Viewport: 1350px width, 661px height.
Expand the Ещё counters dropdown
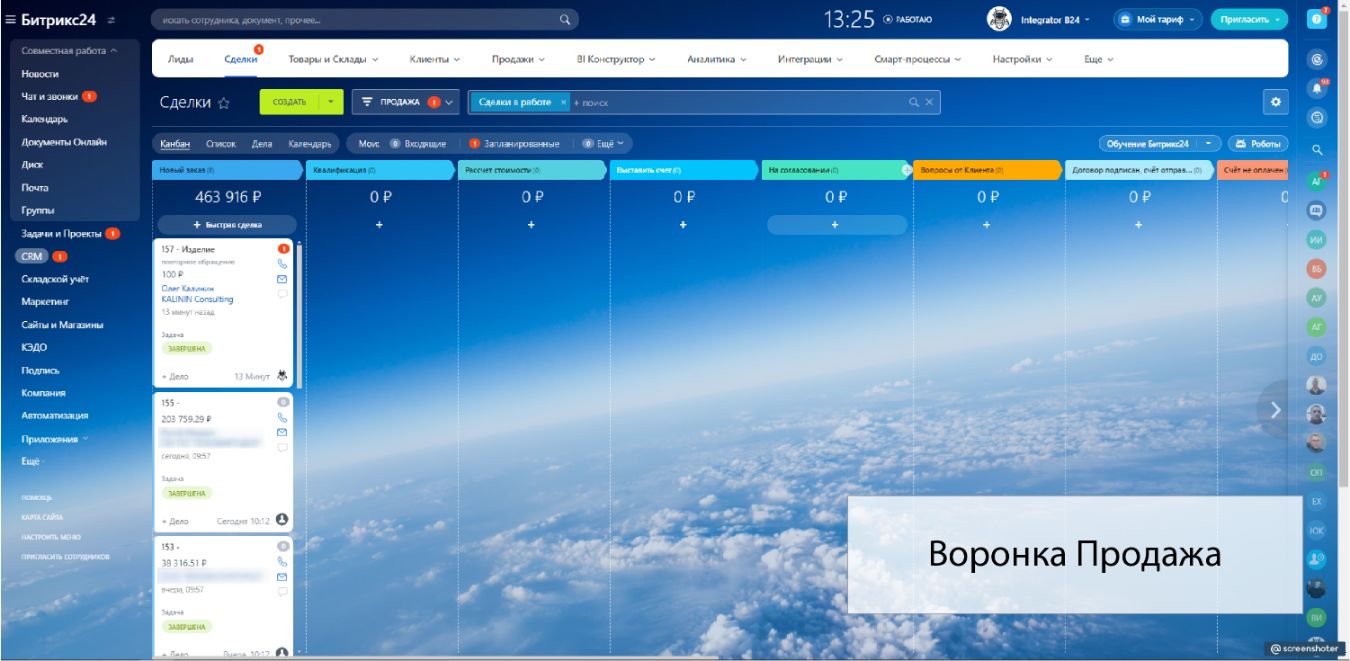(x=605, y=144)
